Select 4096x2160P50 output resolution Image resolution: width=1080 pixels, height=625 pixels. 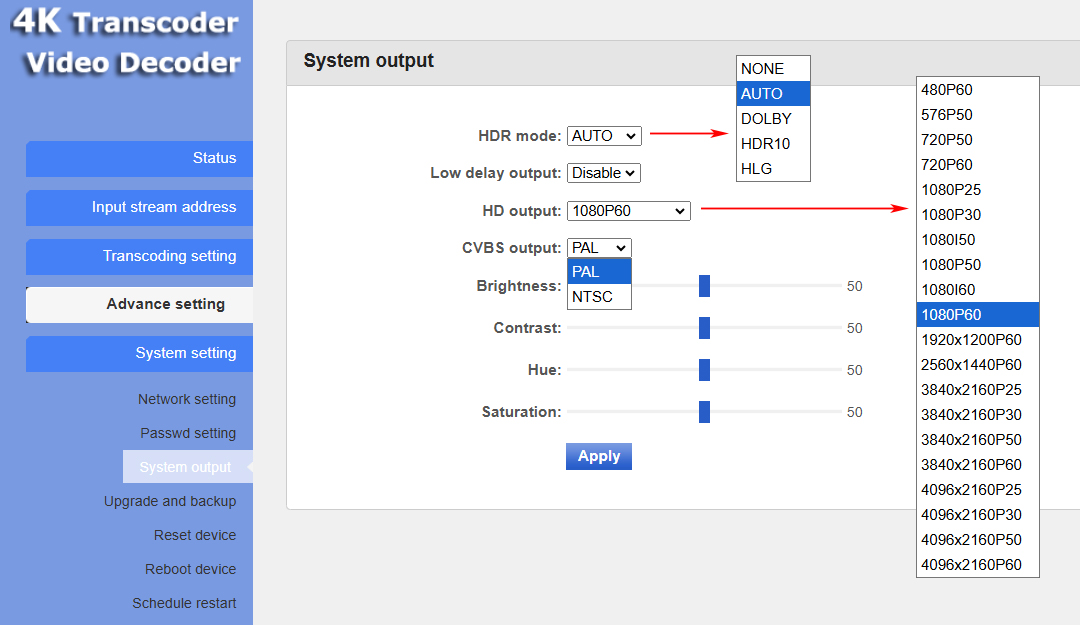[x=977, y=540]
